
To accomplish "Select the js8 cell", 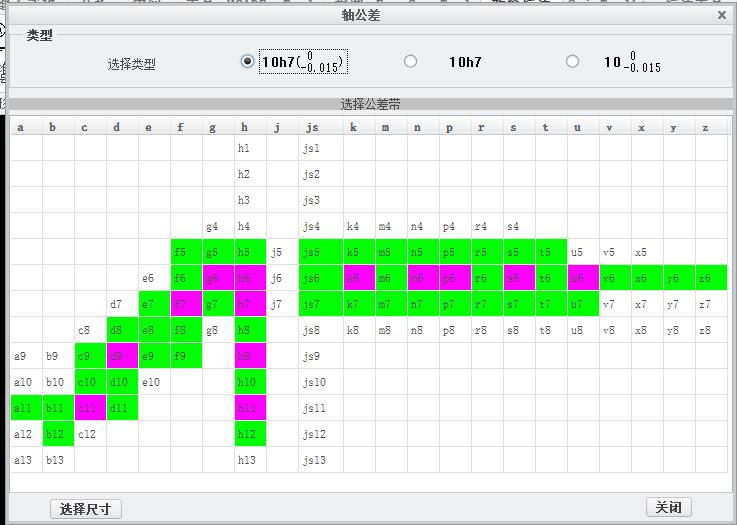I will point(321,330).
